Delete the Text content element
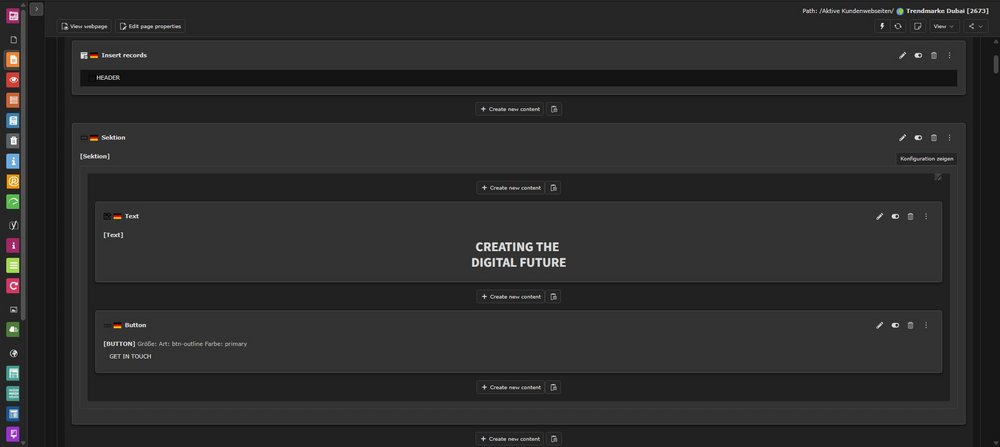 910,216
